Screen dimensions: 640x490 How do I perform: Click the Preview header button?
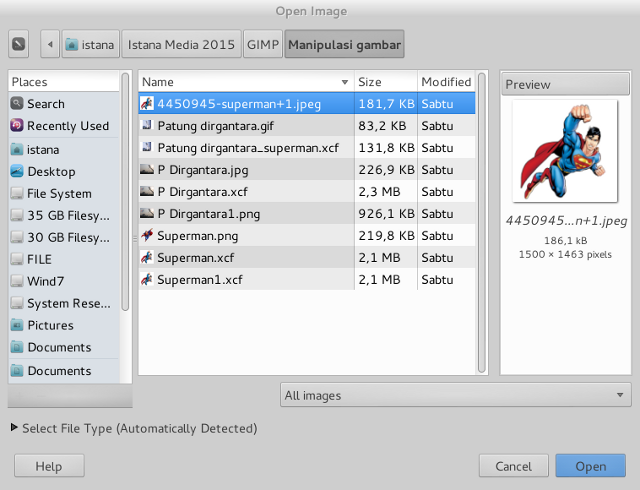click(565, 84)
